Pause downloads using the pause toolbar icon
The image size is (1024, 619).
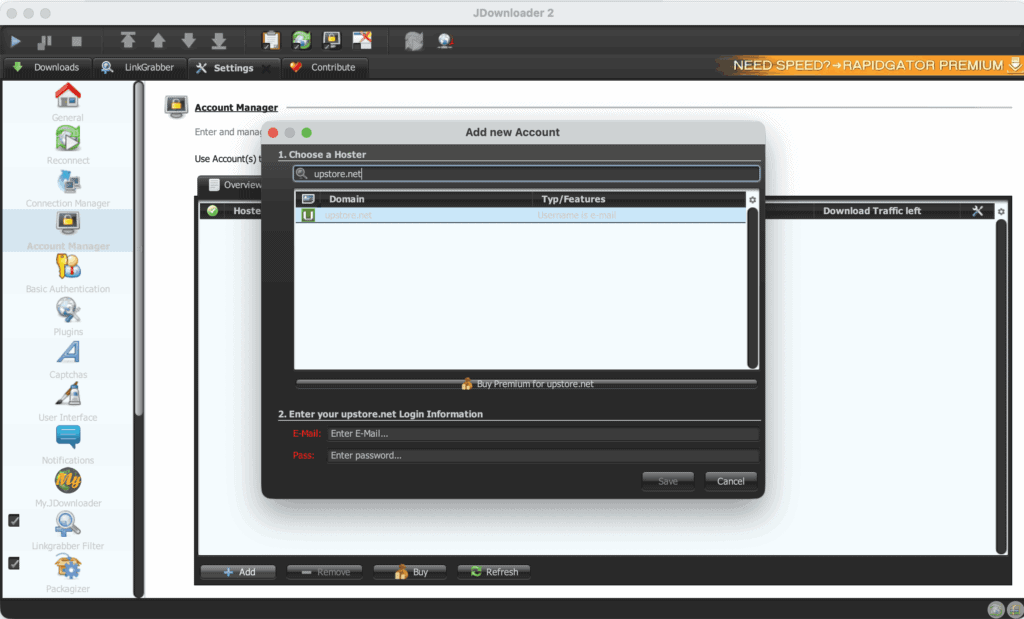coord(44,42)
